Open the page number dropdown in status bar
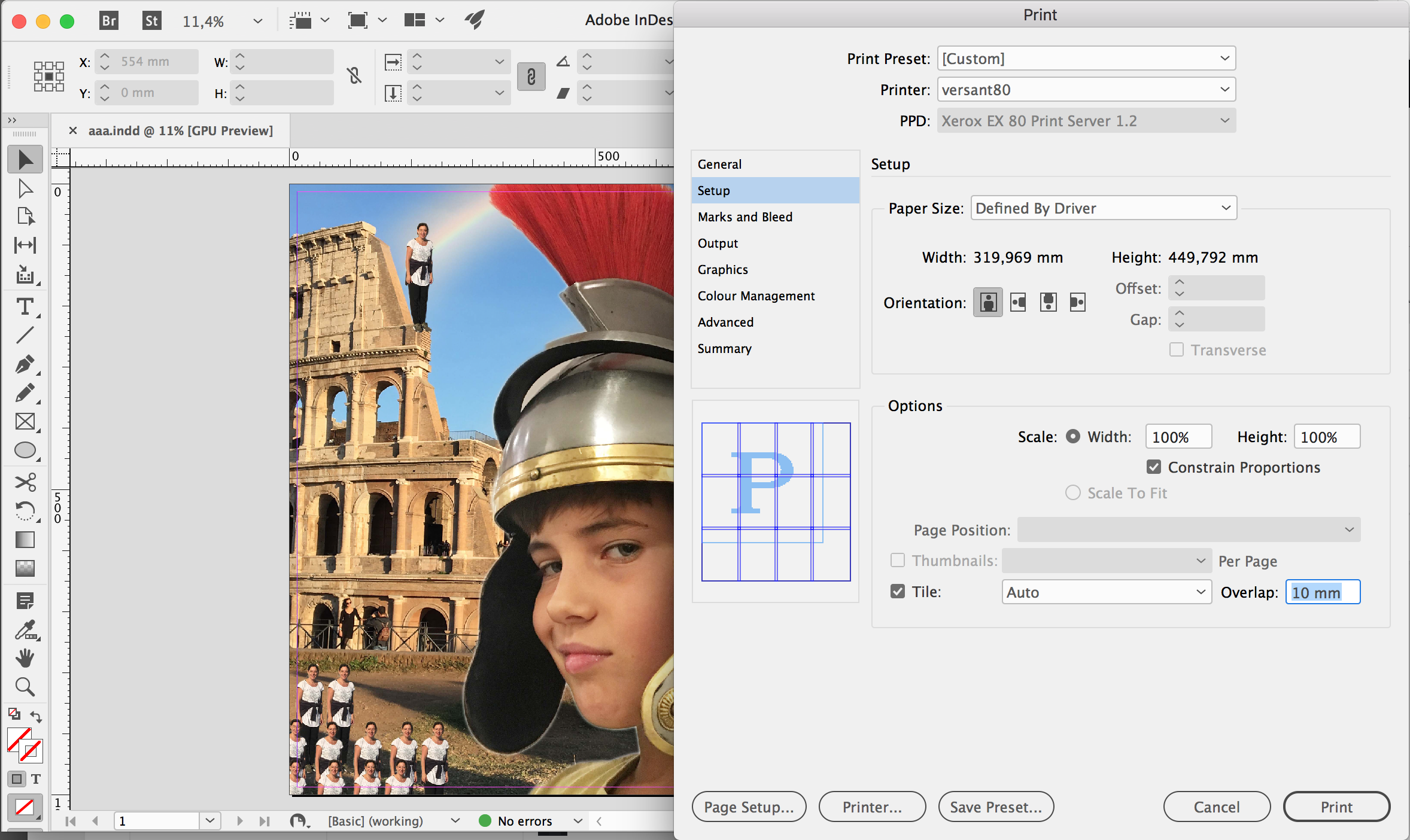This screenshot has width=1410, height=840. click(x=209, y=821)
